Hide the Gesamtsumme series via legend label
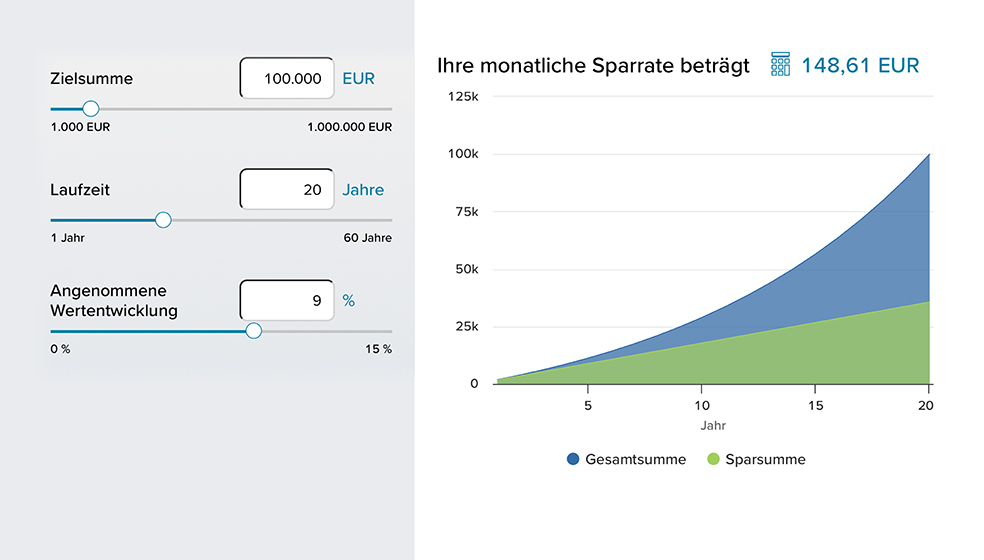Screen dimensions: 984x560 pyautogui.click(x=635, y=459)
